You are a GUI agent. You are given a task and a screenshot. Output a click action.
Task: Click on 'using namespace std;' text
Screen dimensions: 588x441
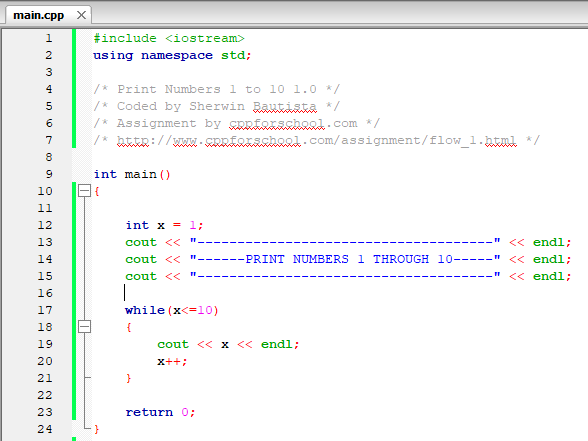click(x=172, y=56)
